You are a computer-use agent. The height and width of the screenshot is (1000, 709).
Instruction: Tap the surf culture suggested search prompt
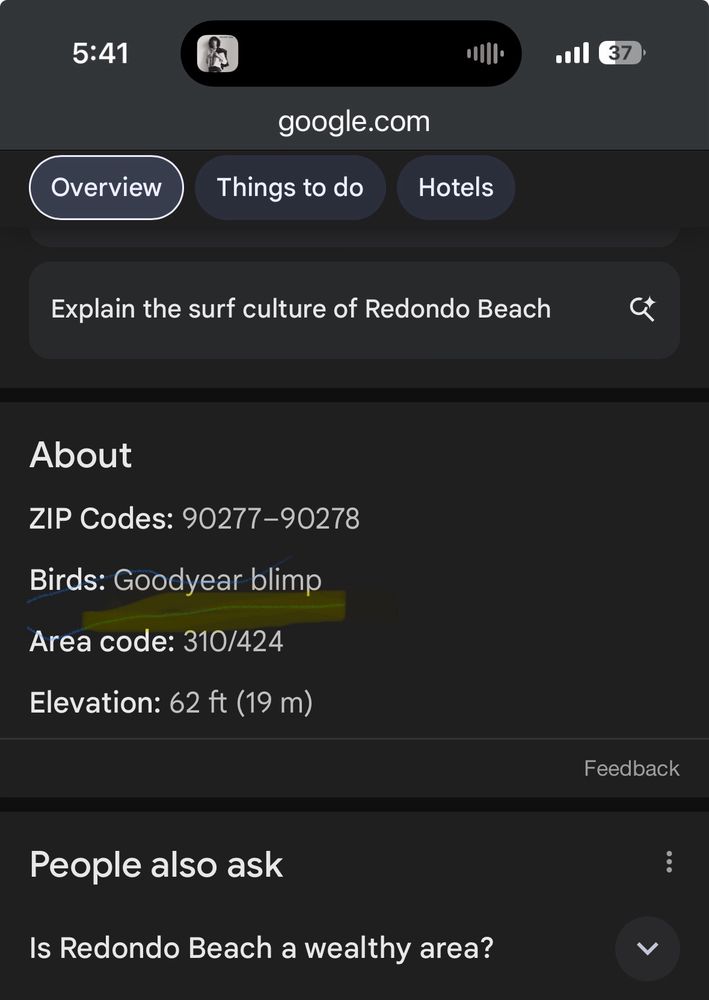point(301,310)
